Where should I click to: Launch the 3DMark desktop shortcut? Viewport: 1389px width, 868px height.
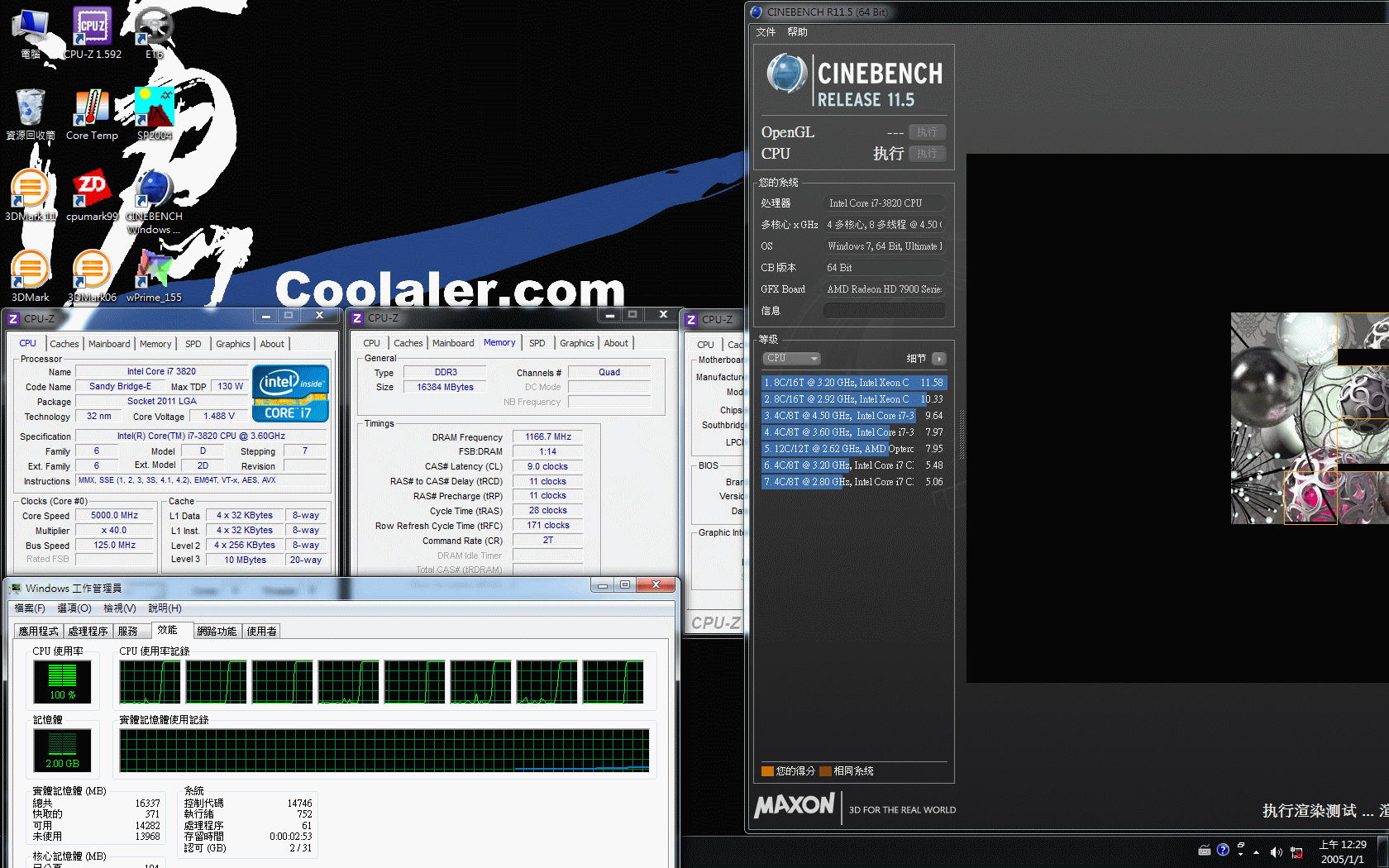coord(31,276)
